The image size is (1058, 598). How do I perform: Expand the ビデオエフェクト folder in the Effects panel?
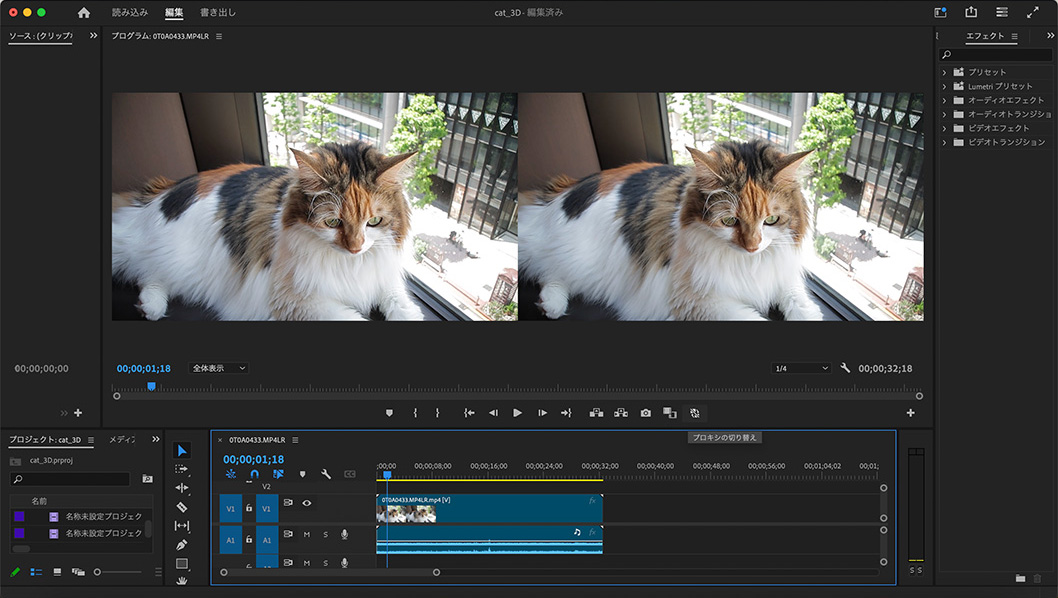[943, 127]
